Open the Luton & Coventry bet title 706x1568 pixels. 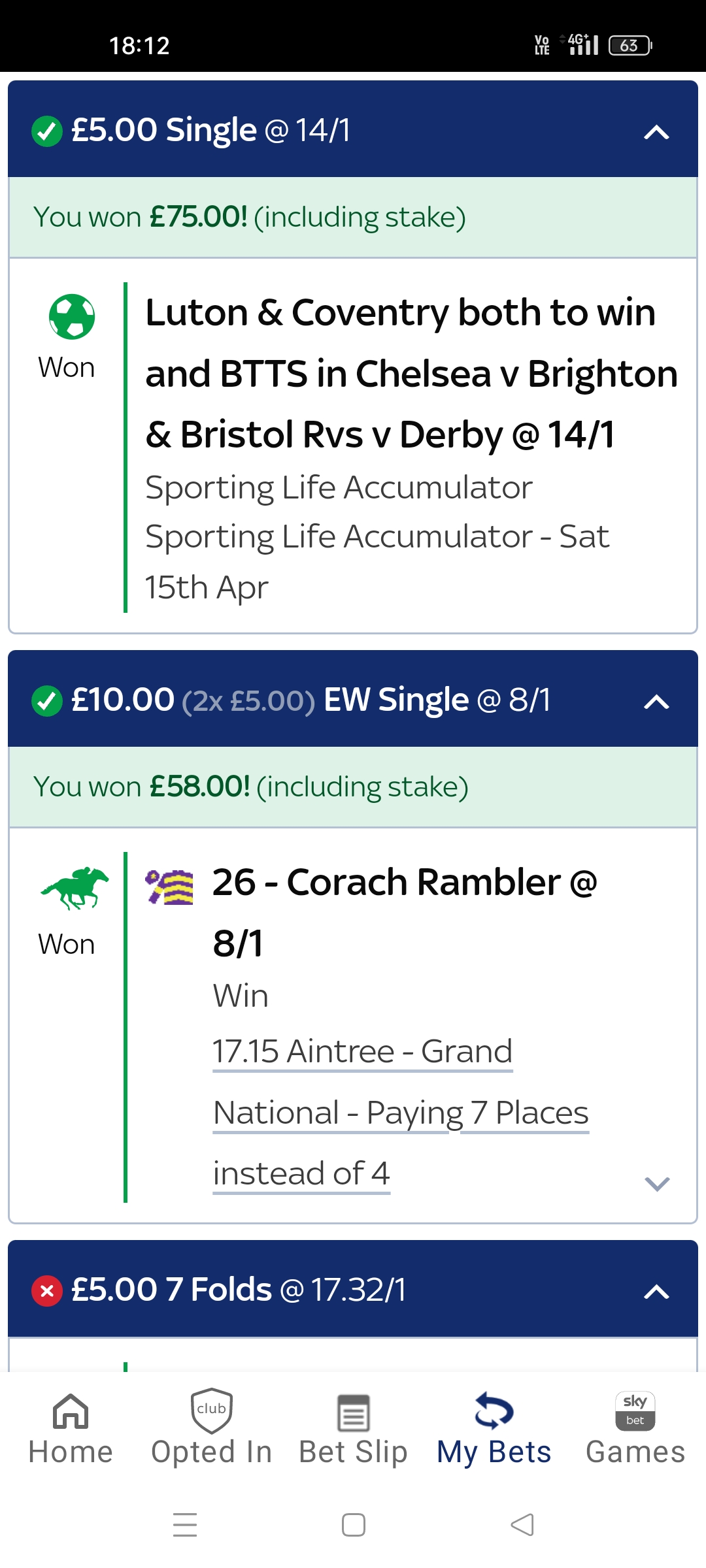[x=411, y=373]
